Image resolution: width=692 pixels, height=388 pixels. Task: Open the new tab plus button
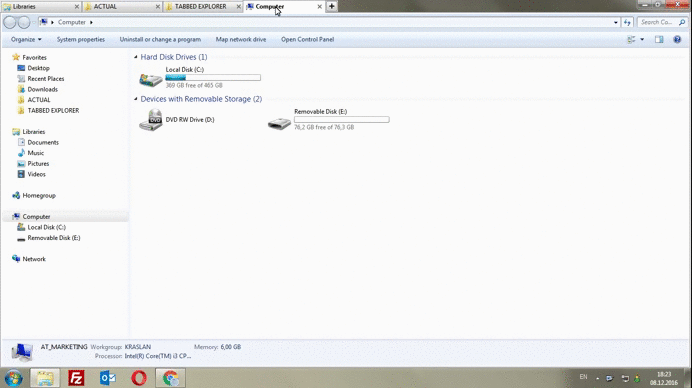(331, 7)
